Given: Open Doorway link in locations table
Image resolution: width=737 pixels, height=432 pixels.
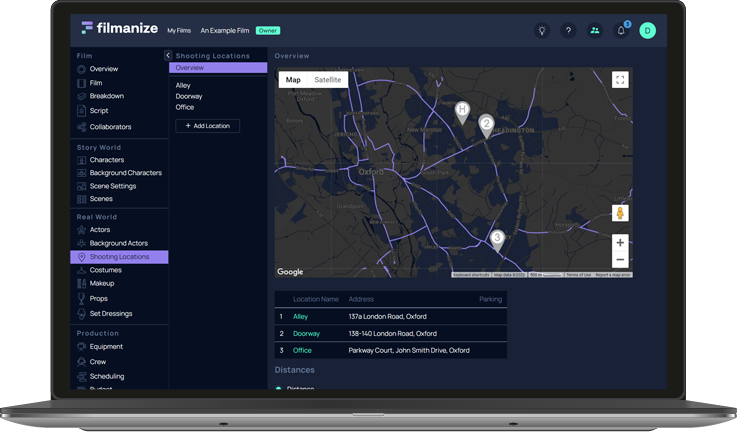Looking at the screenshot, I should tap(306, 334).
